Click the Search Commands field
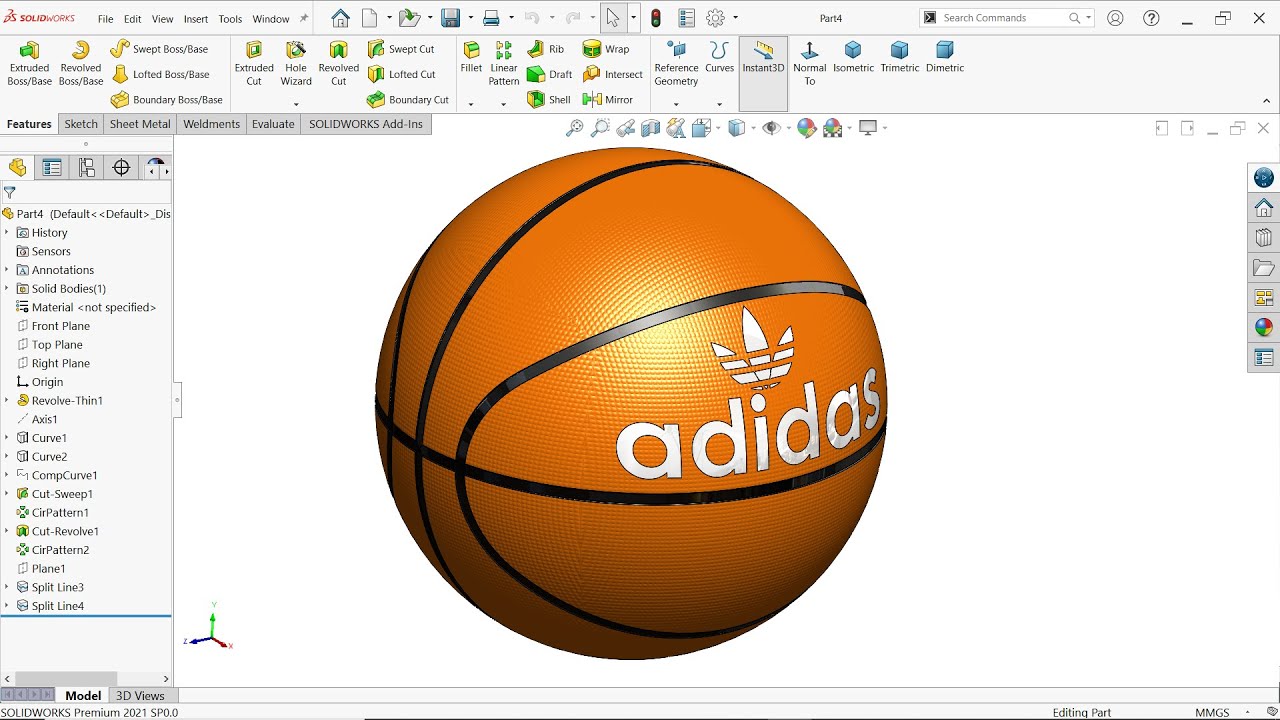Screen dimensions: 1280x720 1006,18
